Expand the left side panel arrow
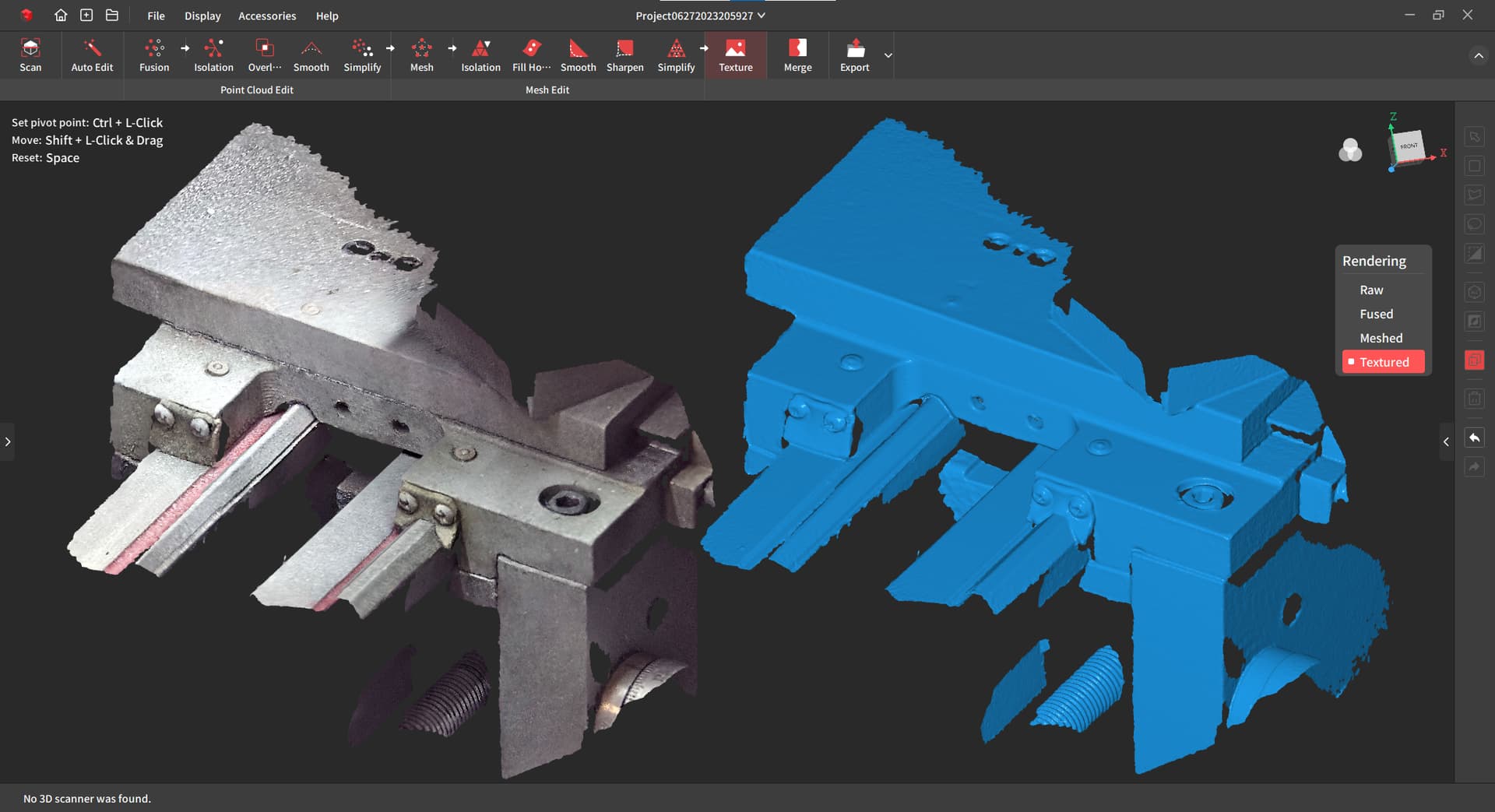This screenshot has width=1495, height=812. 8,441
